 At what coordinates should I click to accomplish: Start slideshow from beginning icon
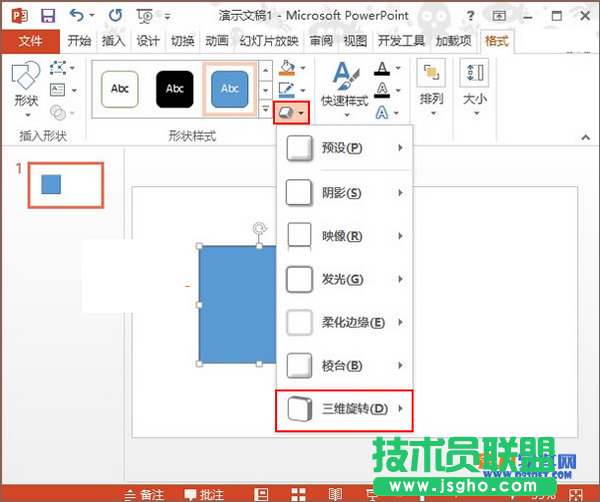[x=145, y=16]
